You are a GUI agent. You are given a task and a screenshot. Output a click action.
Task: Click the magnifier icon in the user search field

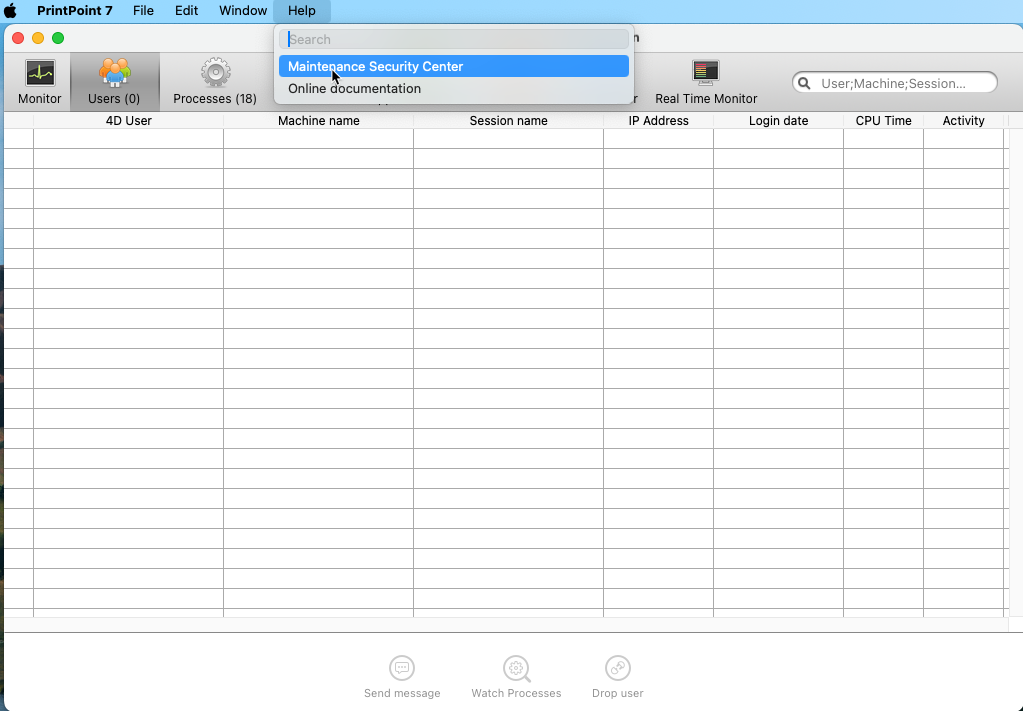[804, 83]
